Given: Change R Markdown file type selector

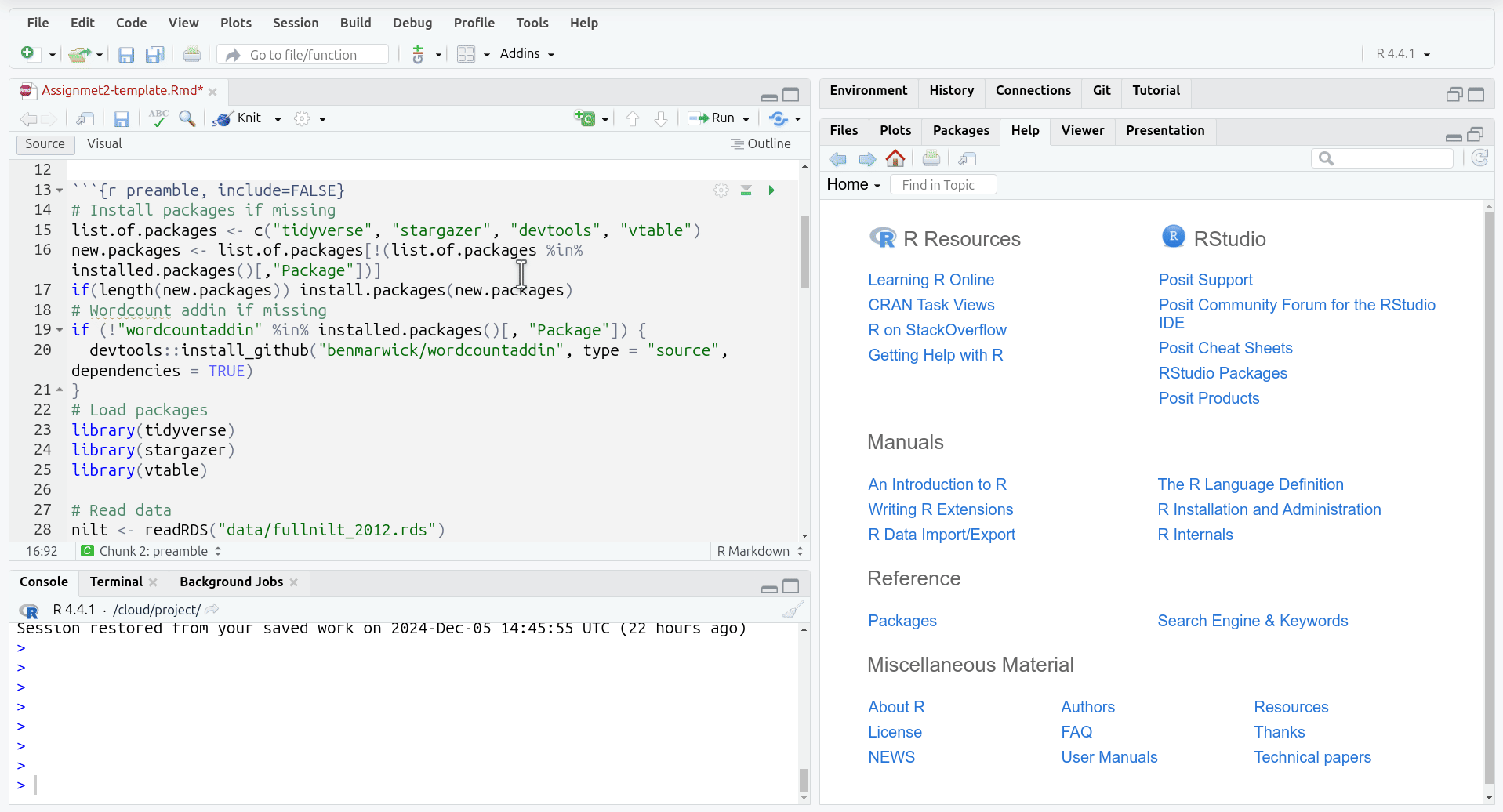Looking at the screenshot, I should (760, 551).
